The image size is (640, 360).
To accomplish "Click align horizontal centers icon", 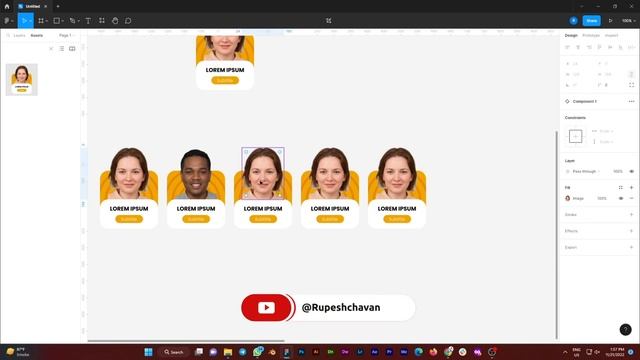I will [x=578, y=47].
